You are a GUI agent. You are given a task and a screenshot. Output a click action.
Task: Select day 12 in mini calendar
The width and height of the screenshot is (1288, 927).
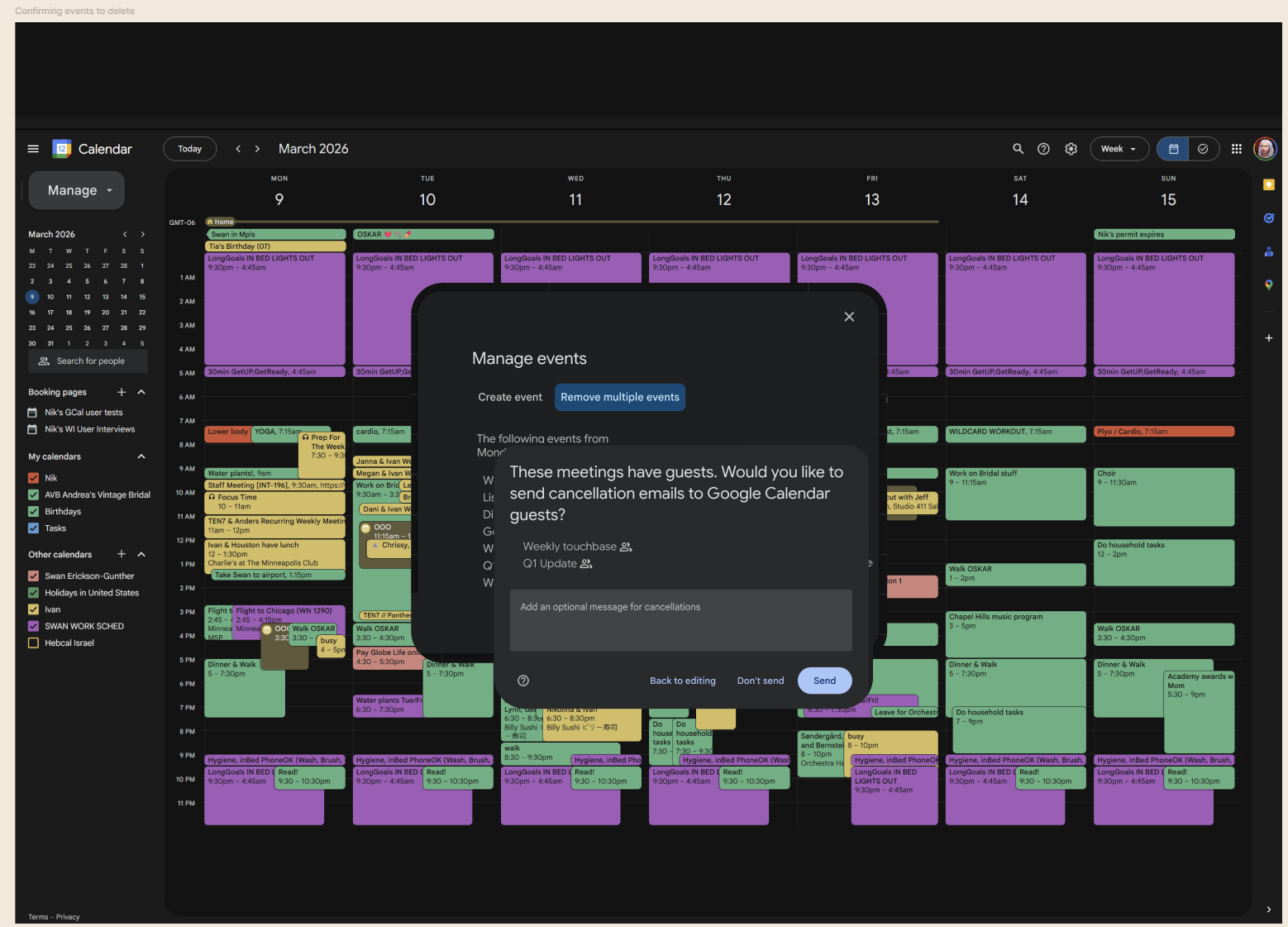(x=87, y=297)
